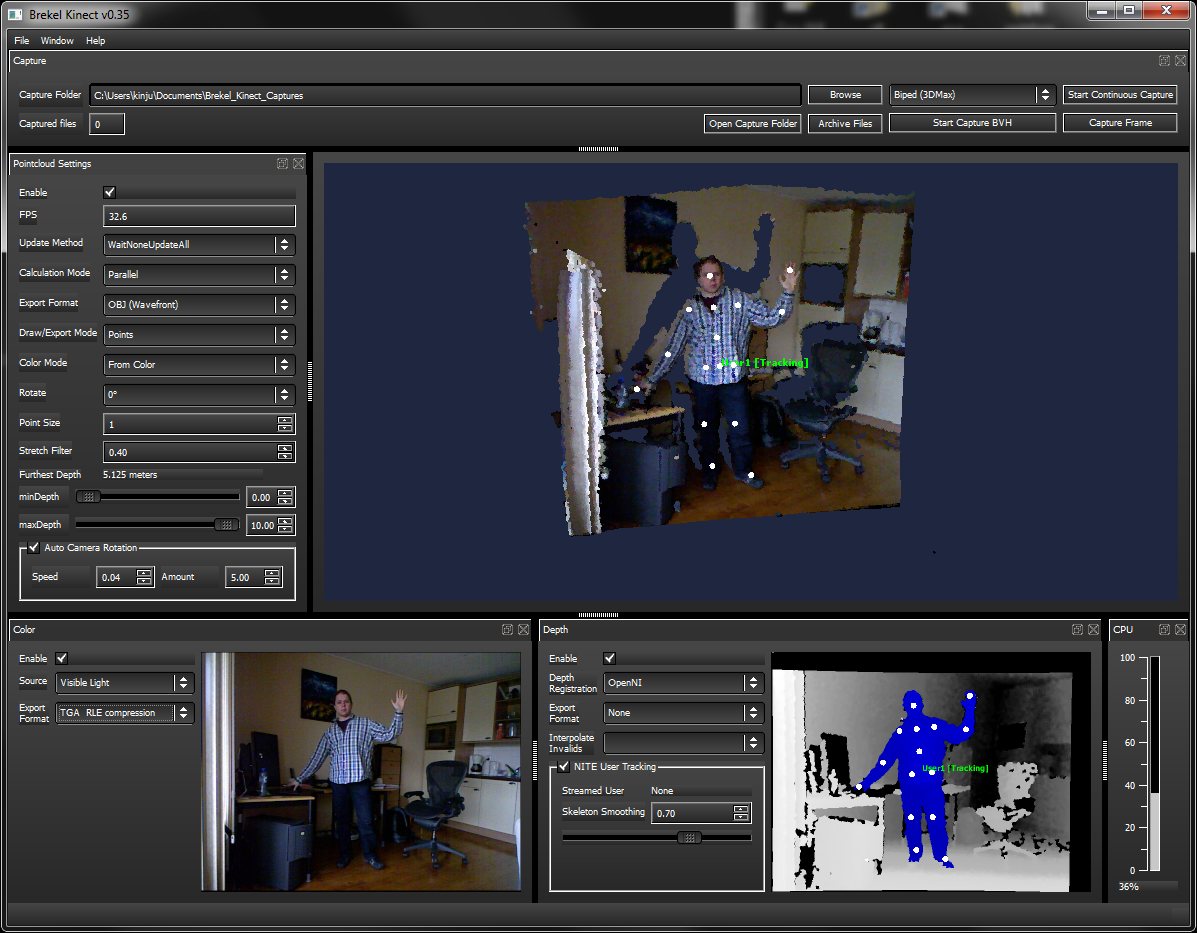
Task: Click the Point Size spinner arrows
Action: click(x=285, y=424)
